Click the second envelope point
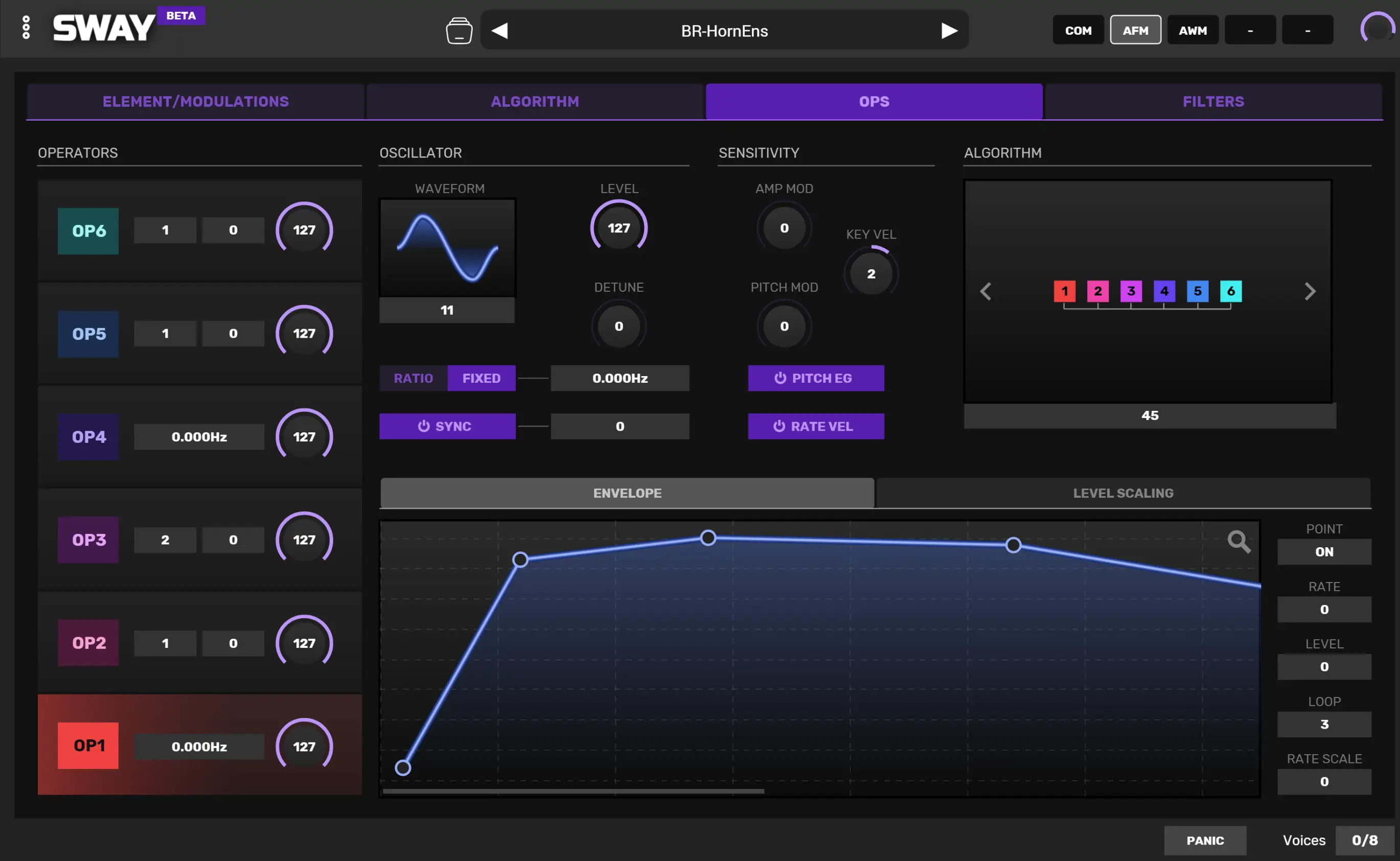Viewport: 1400px width, 861px height. pos(520,560)
